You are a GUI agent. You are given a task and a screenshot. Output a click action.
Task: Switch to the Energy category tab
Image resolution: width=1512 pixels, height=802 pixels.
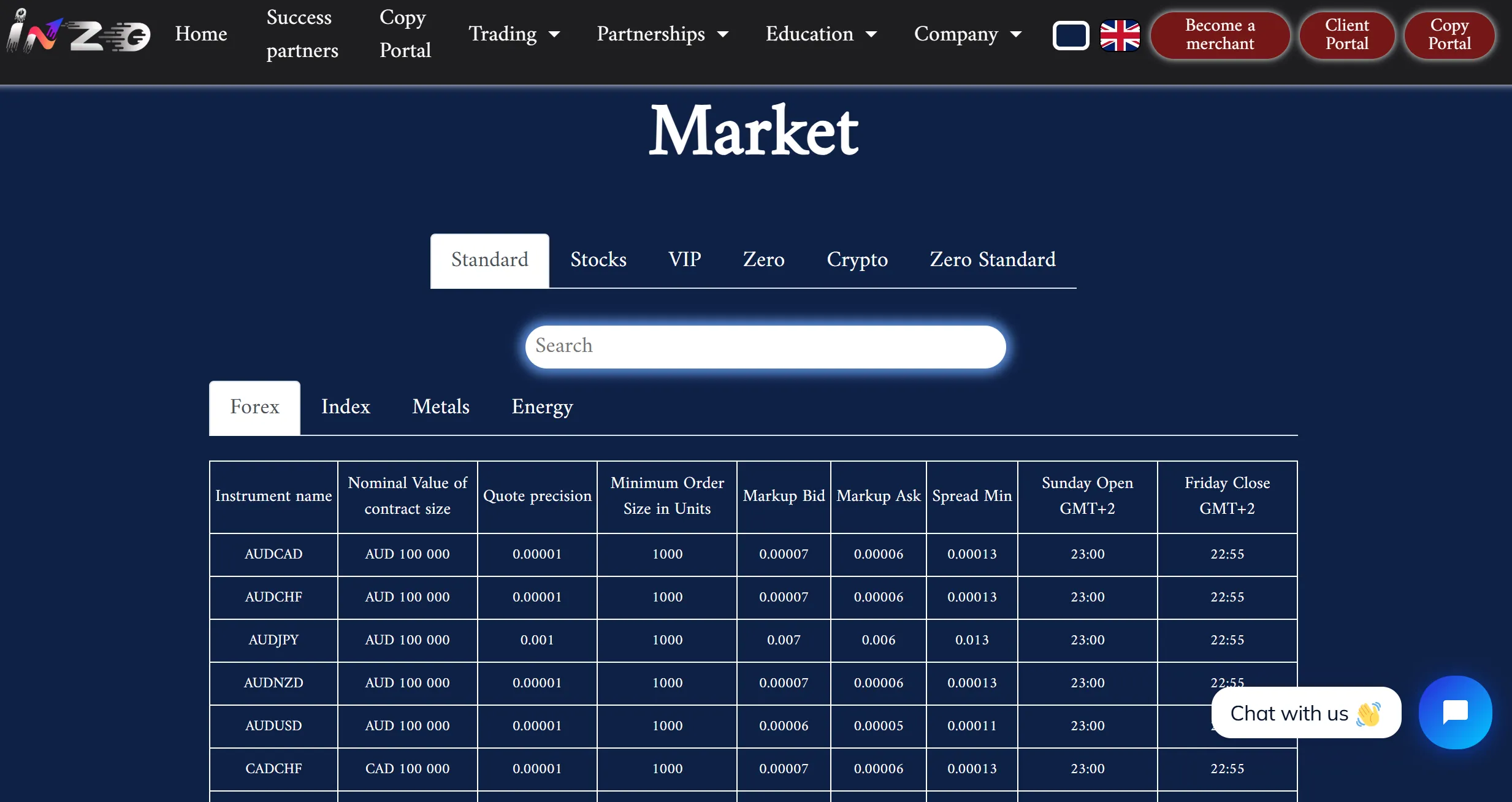coord(542,407)
